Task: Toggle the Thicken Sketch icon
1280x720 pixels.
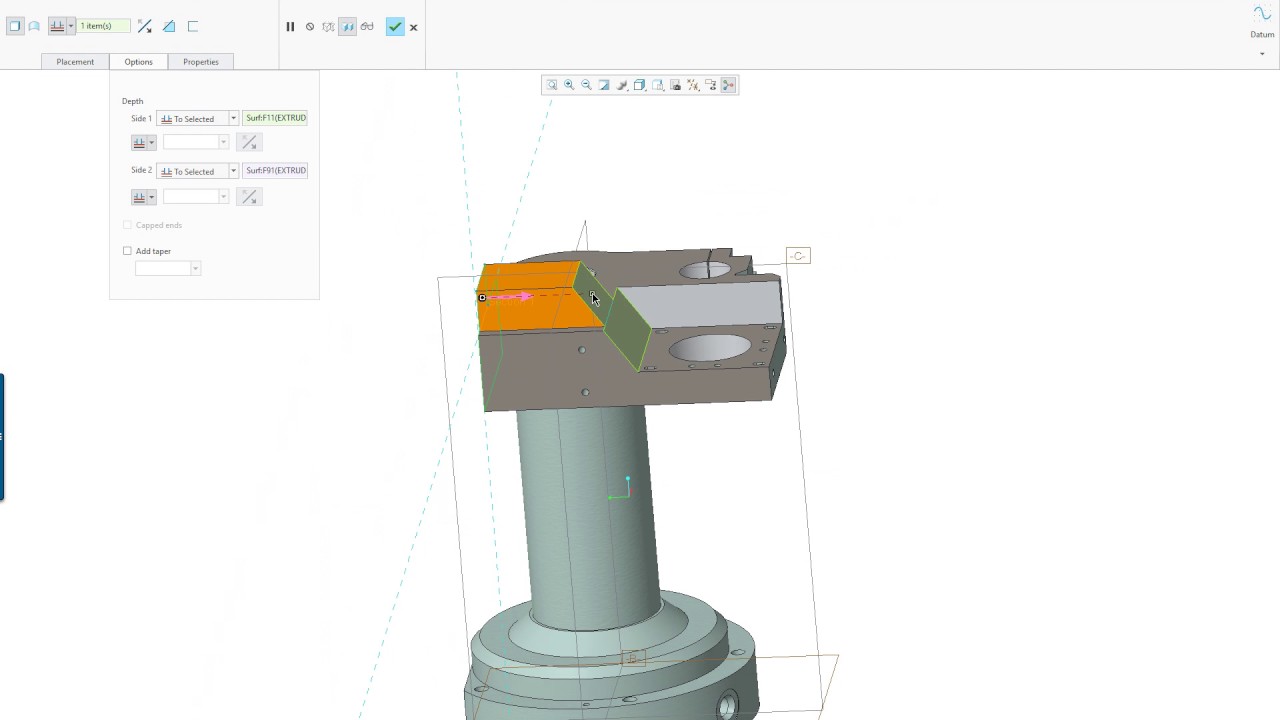Action: click(193, 26)
